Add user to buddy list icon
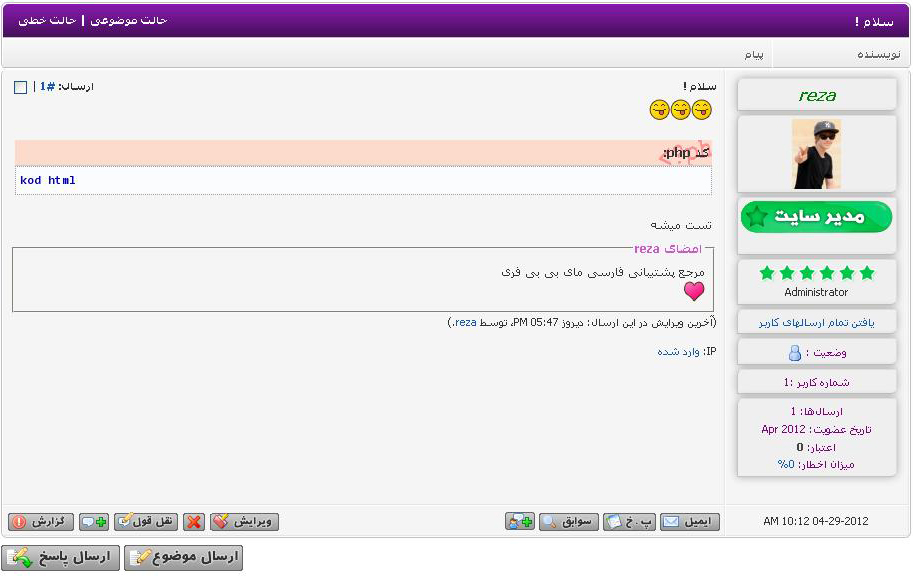Screen dimensions: 913x576 pos(520,521)
